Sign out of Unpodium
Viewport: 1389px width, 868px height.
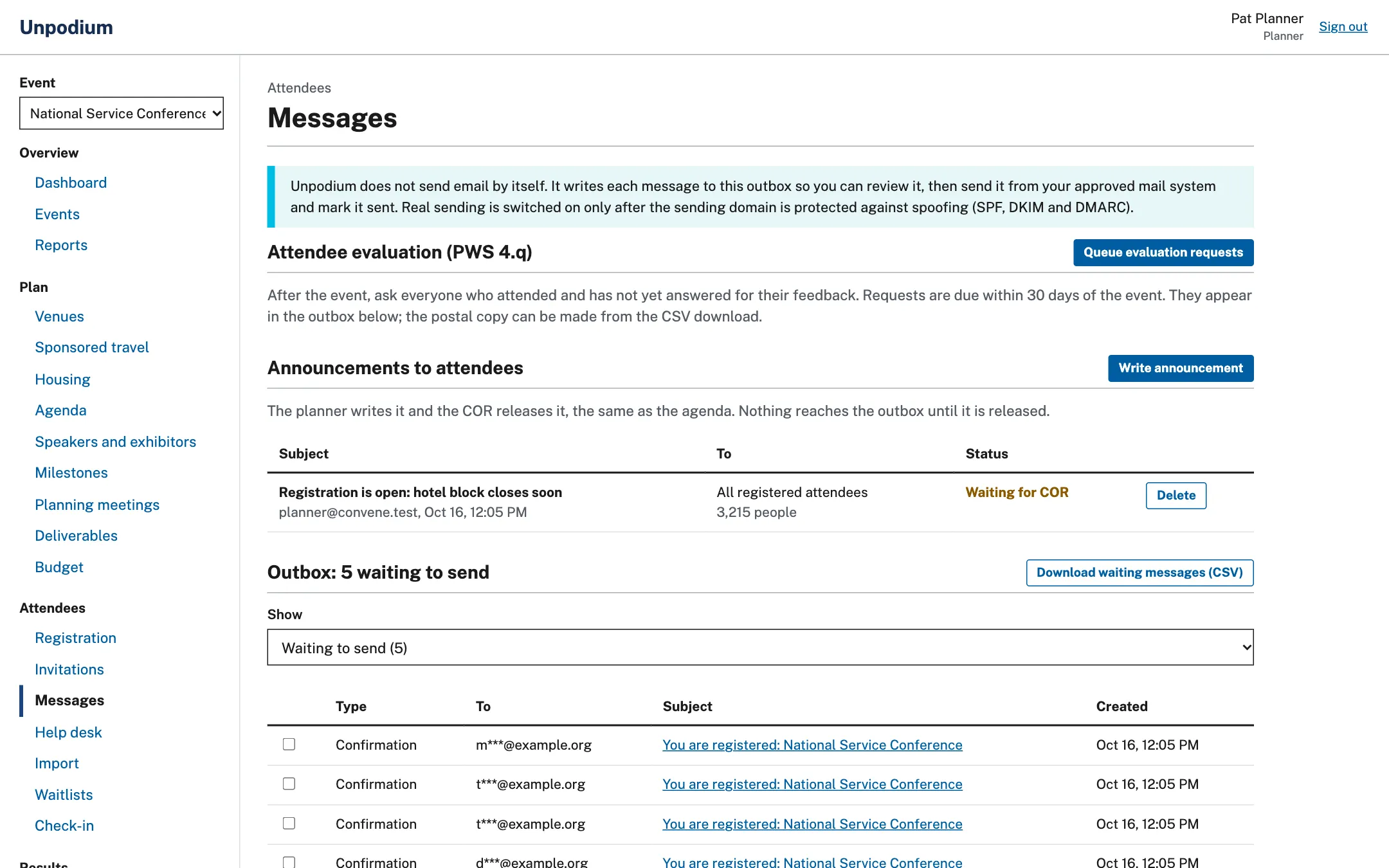(1343, 26)
